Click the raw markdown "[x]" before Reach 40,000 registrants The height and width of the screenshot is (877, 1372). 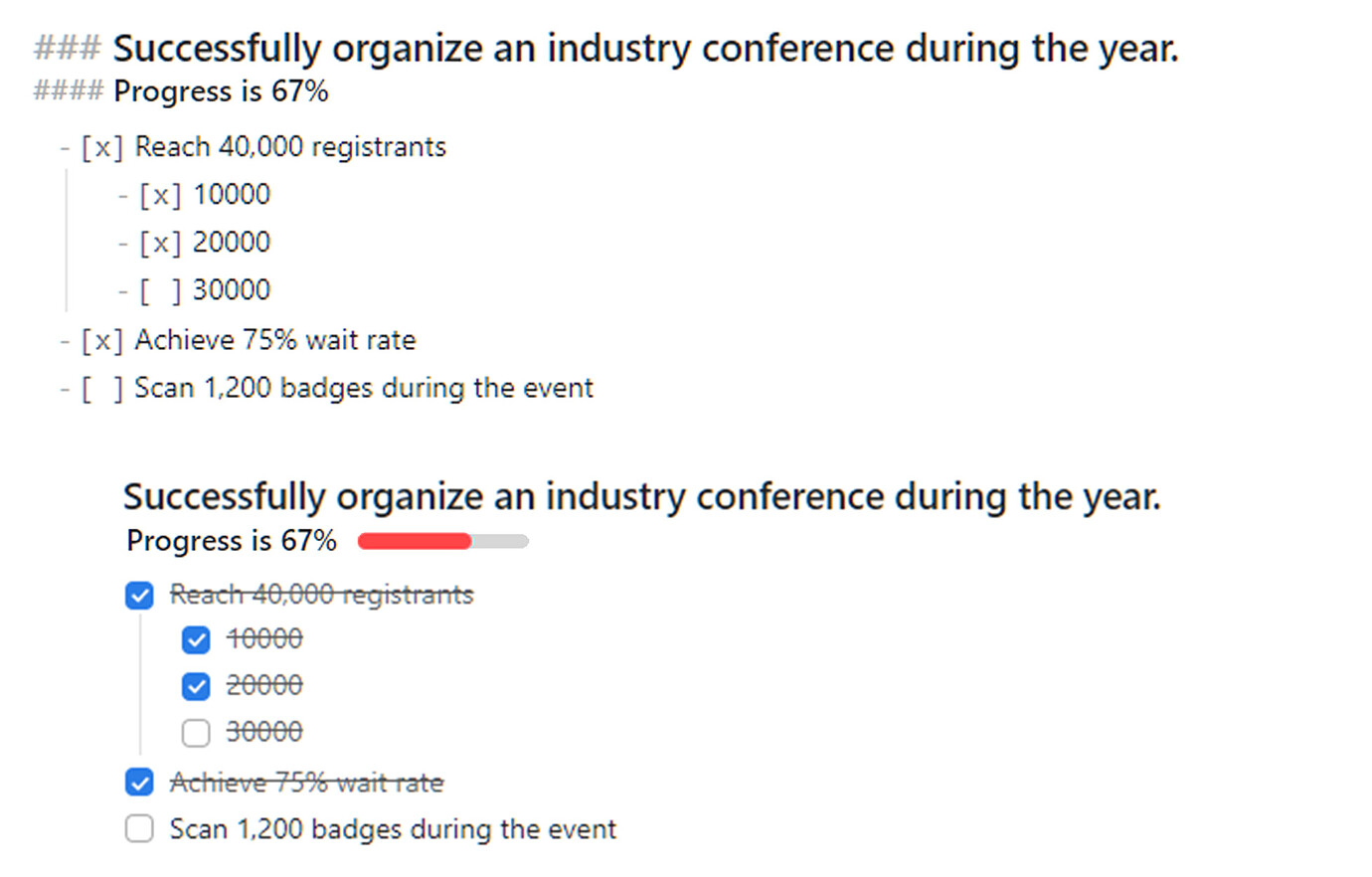coord(101,147)
